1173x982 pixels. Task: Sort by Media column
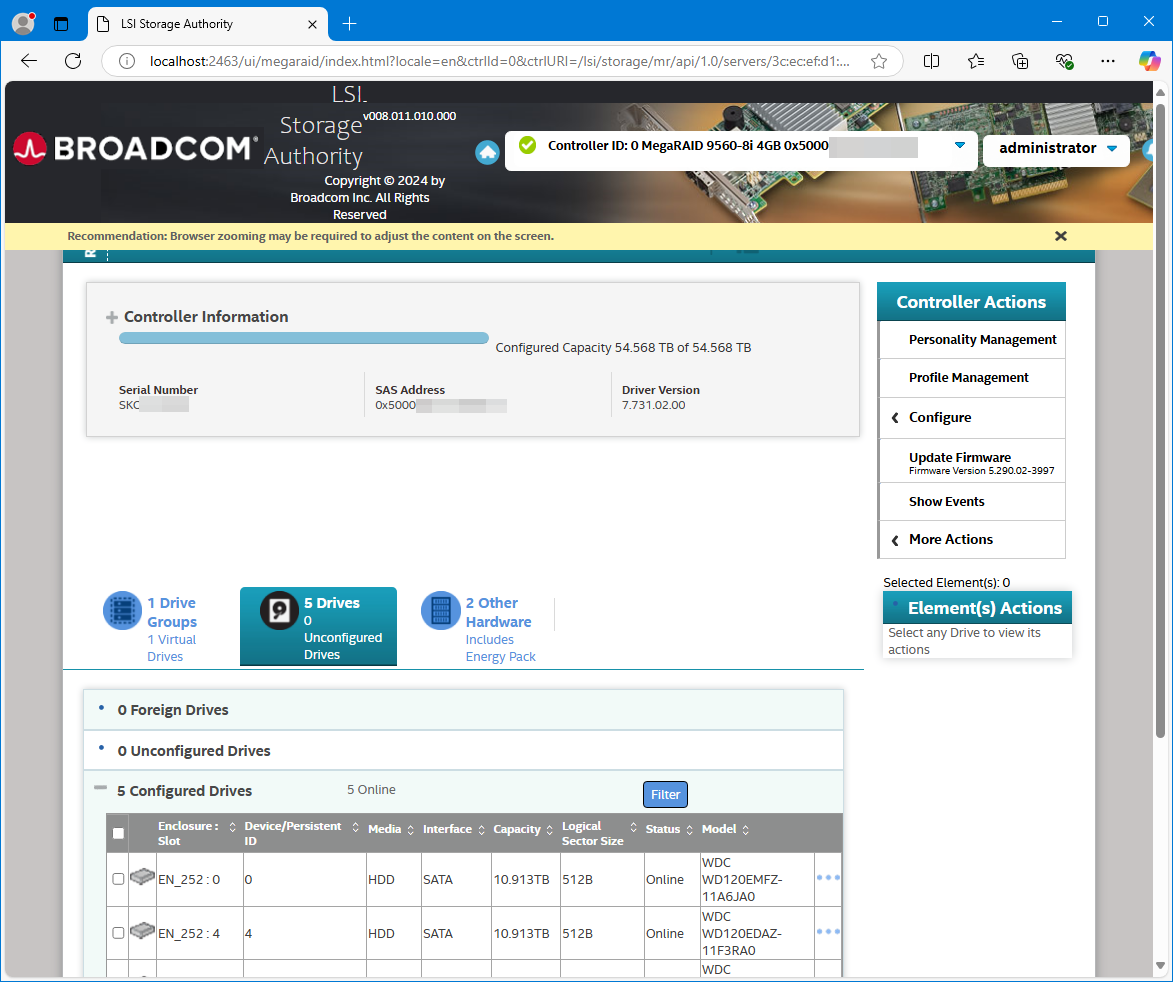(x=410, y=830)
